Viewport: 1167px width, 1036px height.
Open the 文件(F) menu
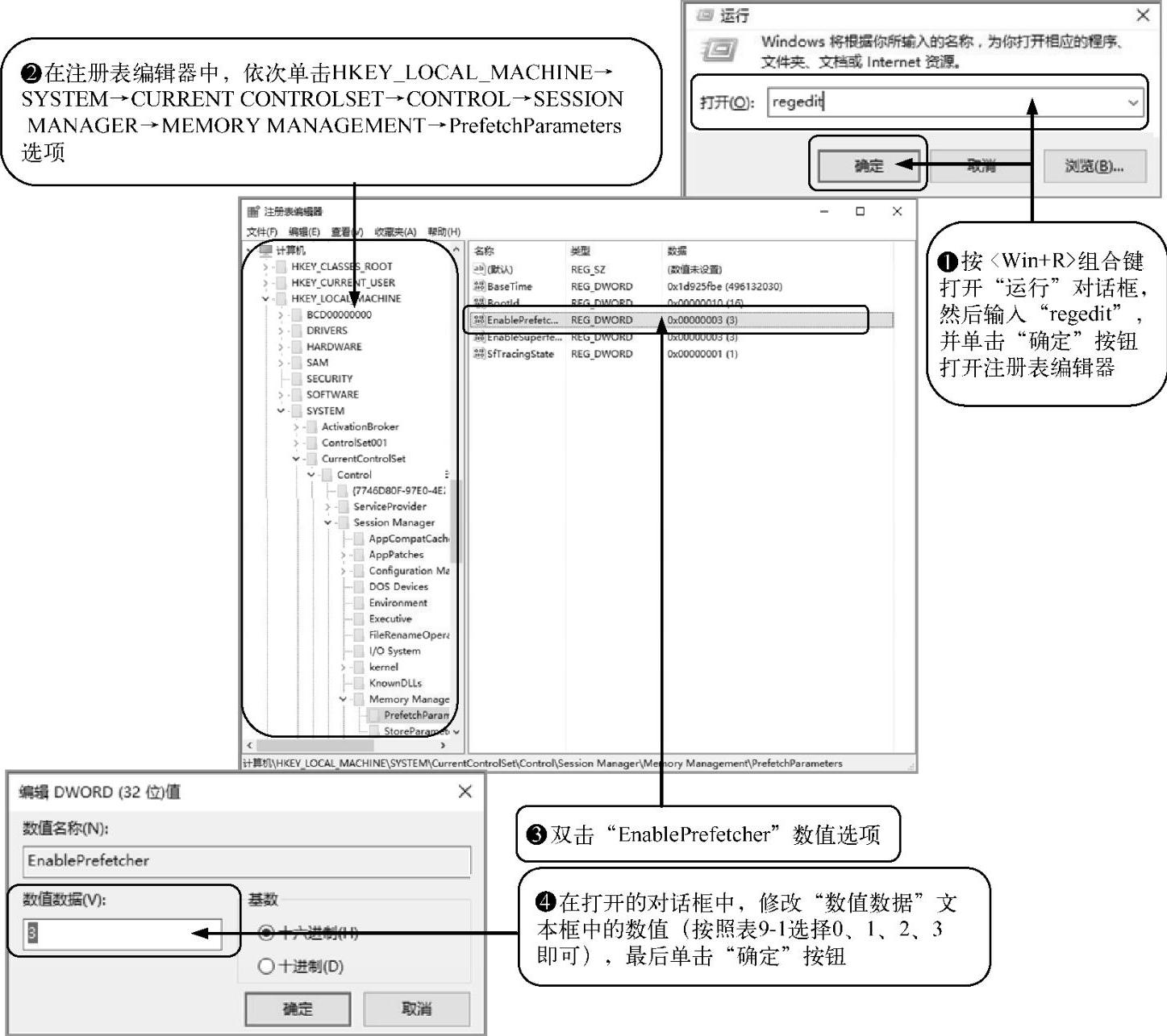(262, 232)
